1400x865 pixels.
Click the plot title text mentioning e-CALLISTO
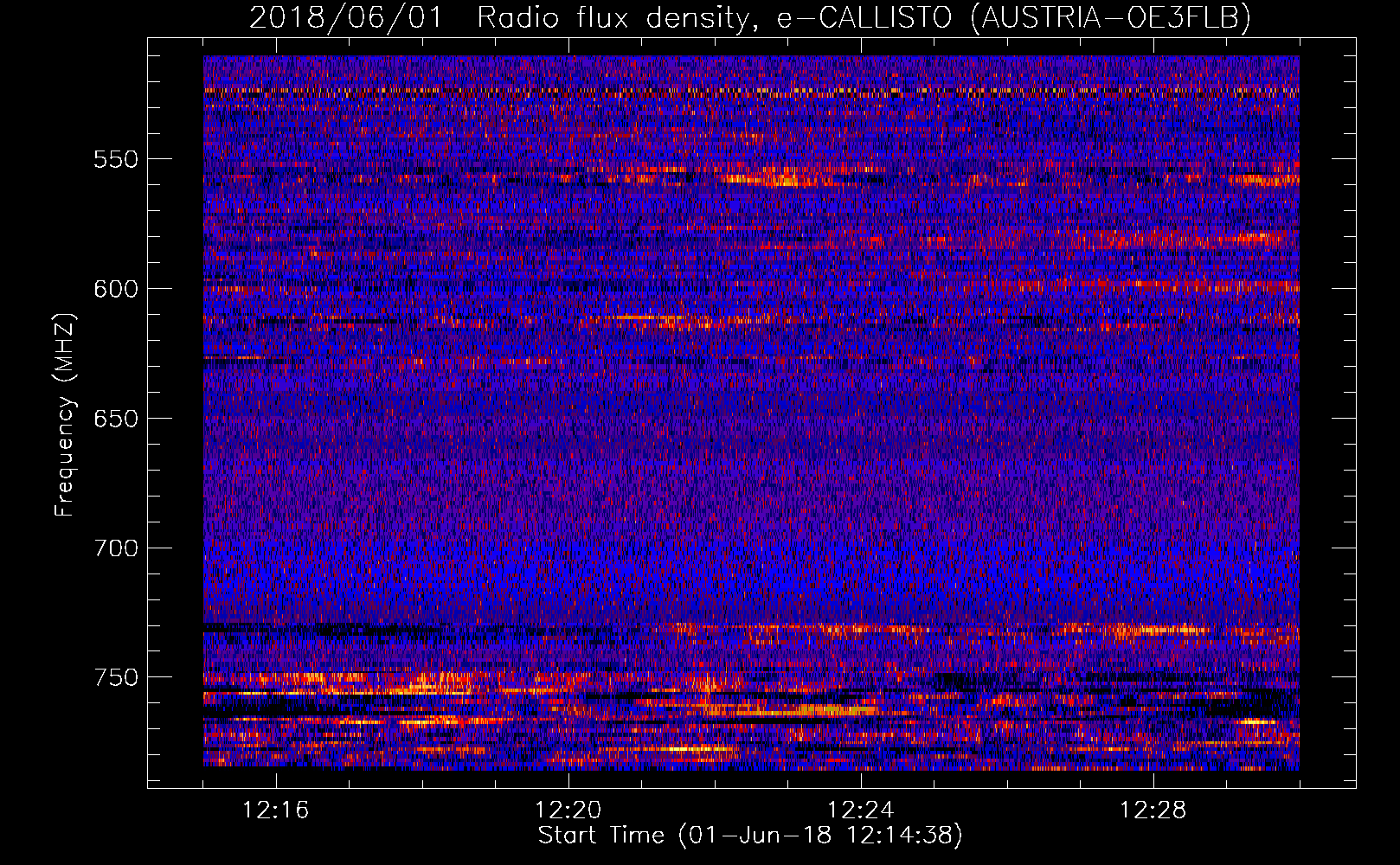(750, 17)
